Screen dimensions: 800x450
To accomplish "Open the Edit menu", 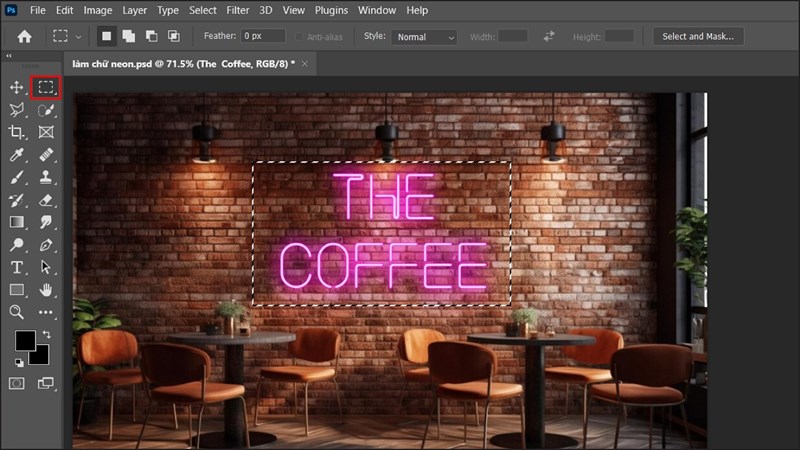I will (x=64, y=10).
